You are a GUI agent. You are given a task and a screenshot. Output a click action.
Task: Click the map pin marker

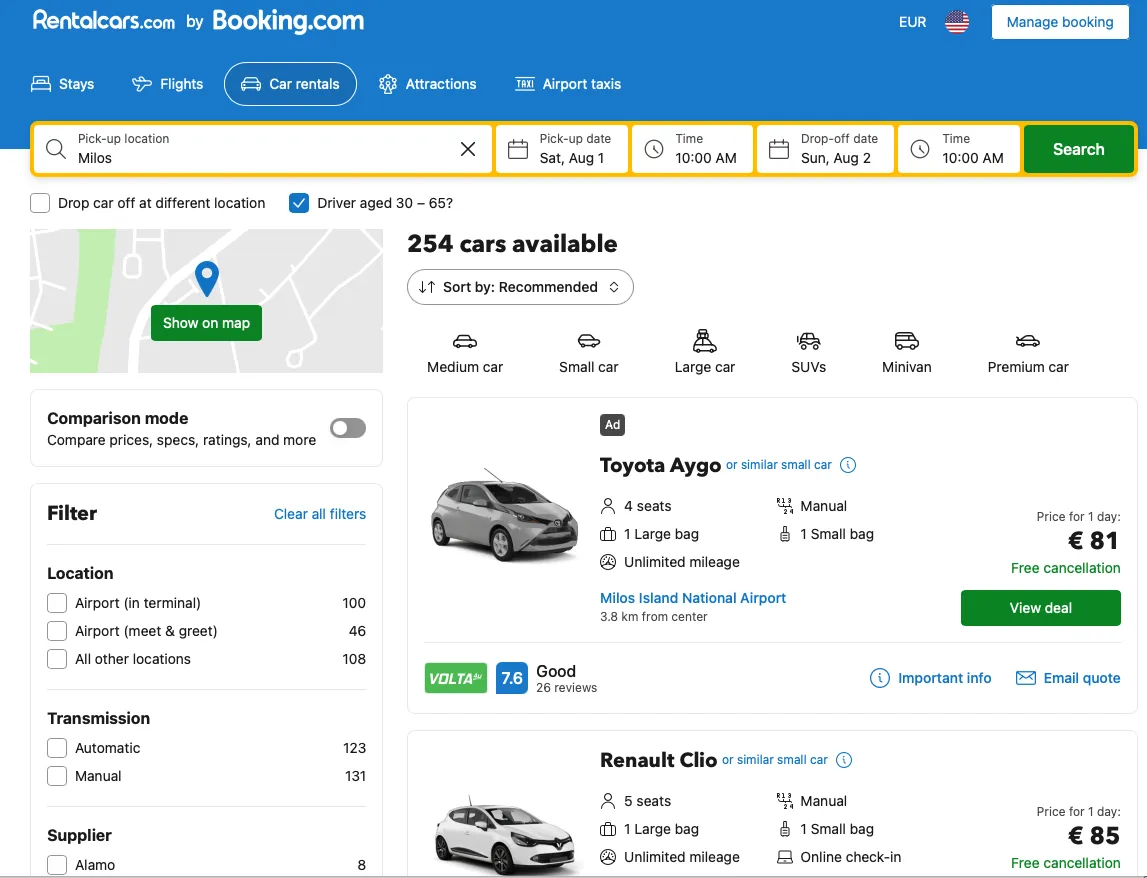pyautogui.click(x=207, y=279)
